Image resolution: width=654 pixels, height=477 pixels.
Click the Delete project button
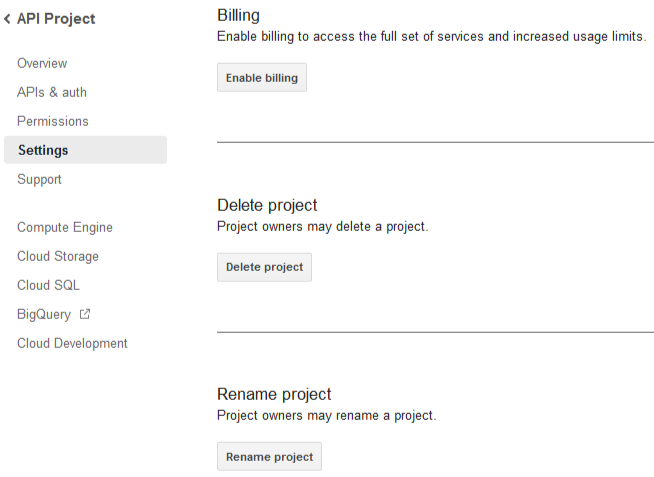pos(264,267)
